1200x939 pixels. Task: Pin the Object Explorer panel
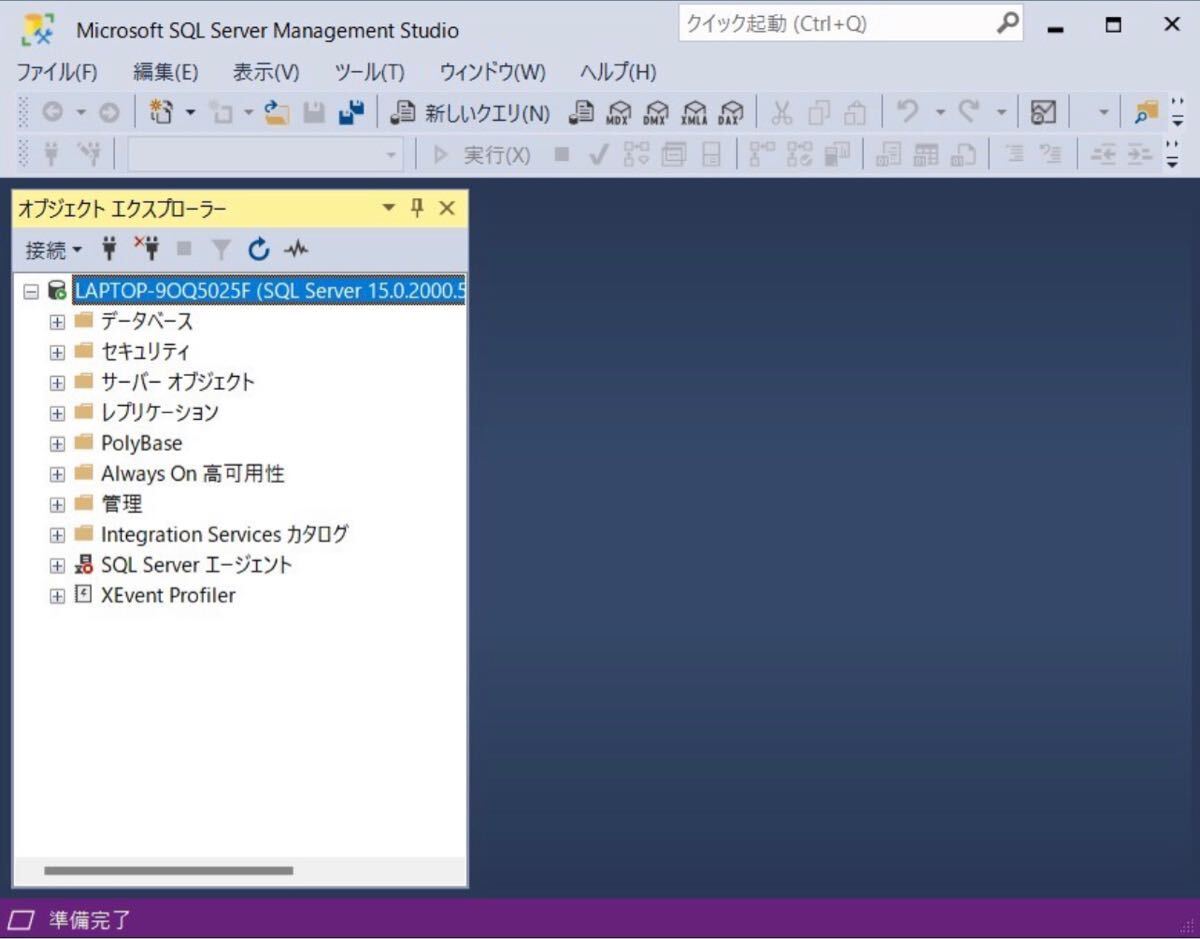416,208
